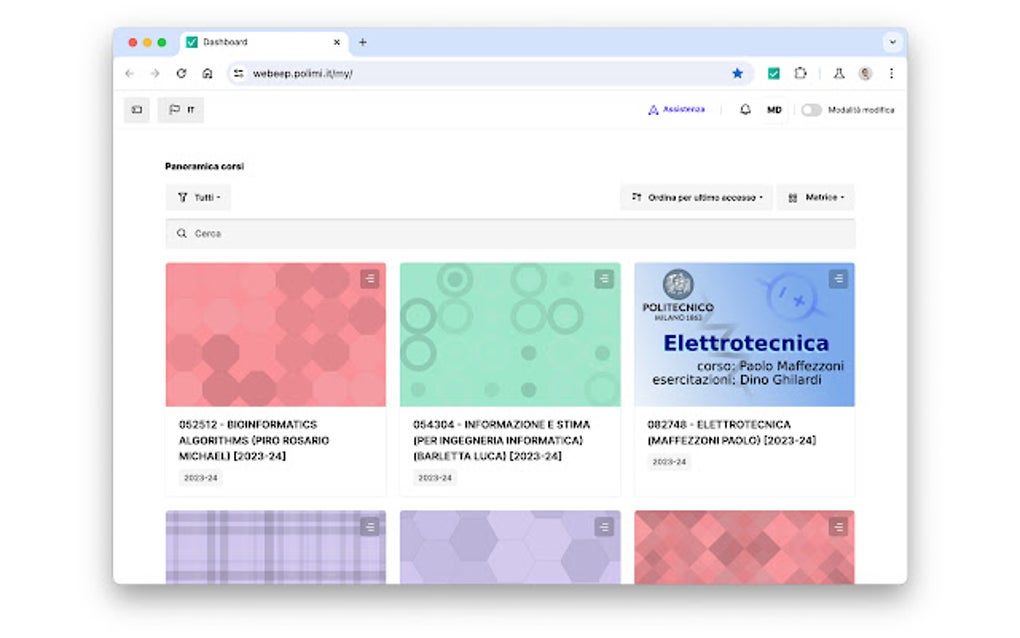Open the Elettrotecnica card menu
The height and width of the screenshot is (638, 1020).
(839, 279)
